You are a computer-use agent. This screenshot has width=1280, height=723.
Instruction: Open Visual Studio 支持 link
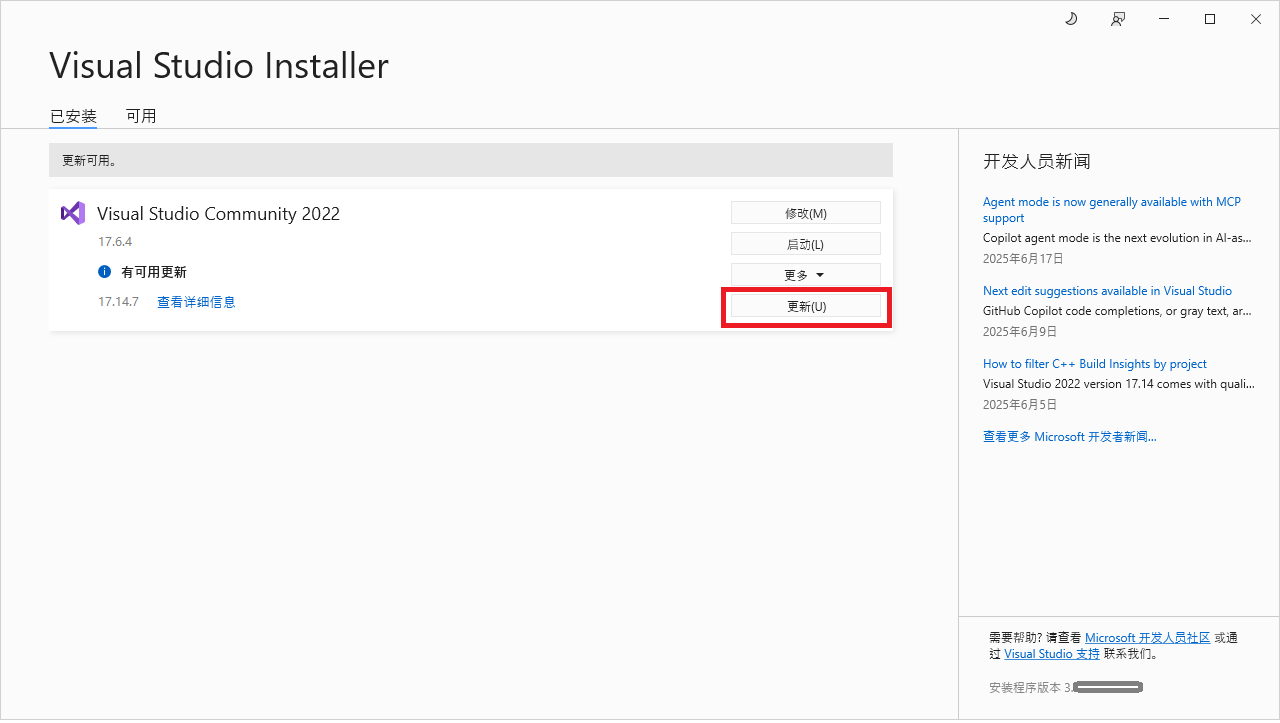coord(1052,654)
